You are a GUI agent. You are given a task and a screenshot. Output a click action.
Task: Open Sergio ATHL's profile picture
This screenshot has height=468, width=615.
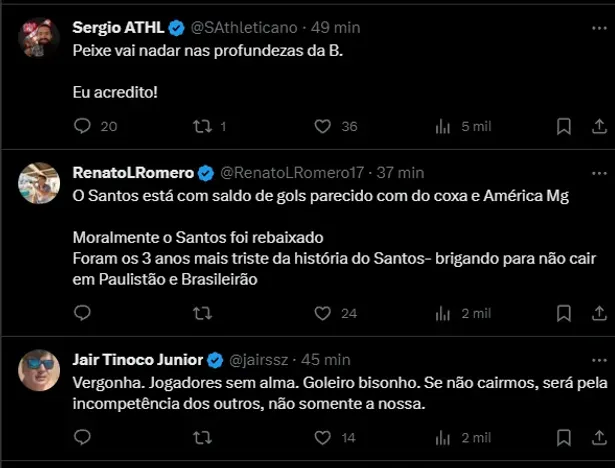pos(40,38)
